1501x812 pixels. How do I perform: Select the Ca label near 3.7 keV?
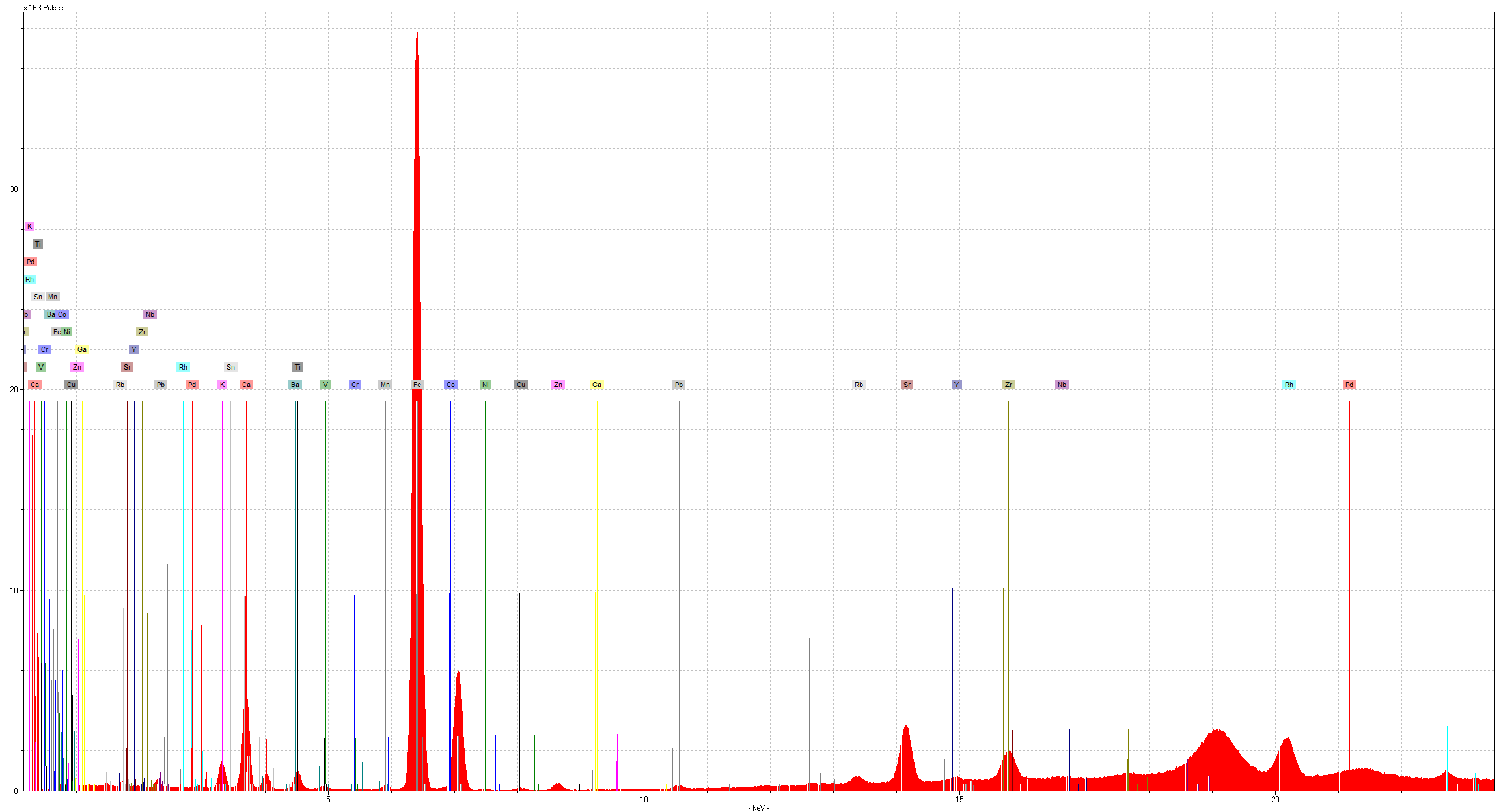coord(246,385)
